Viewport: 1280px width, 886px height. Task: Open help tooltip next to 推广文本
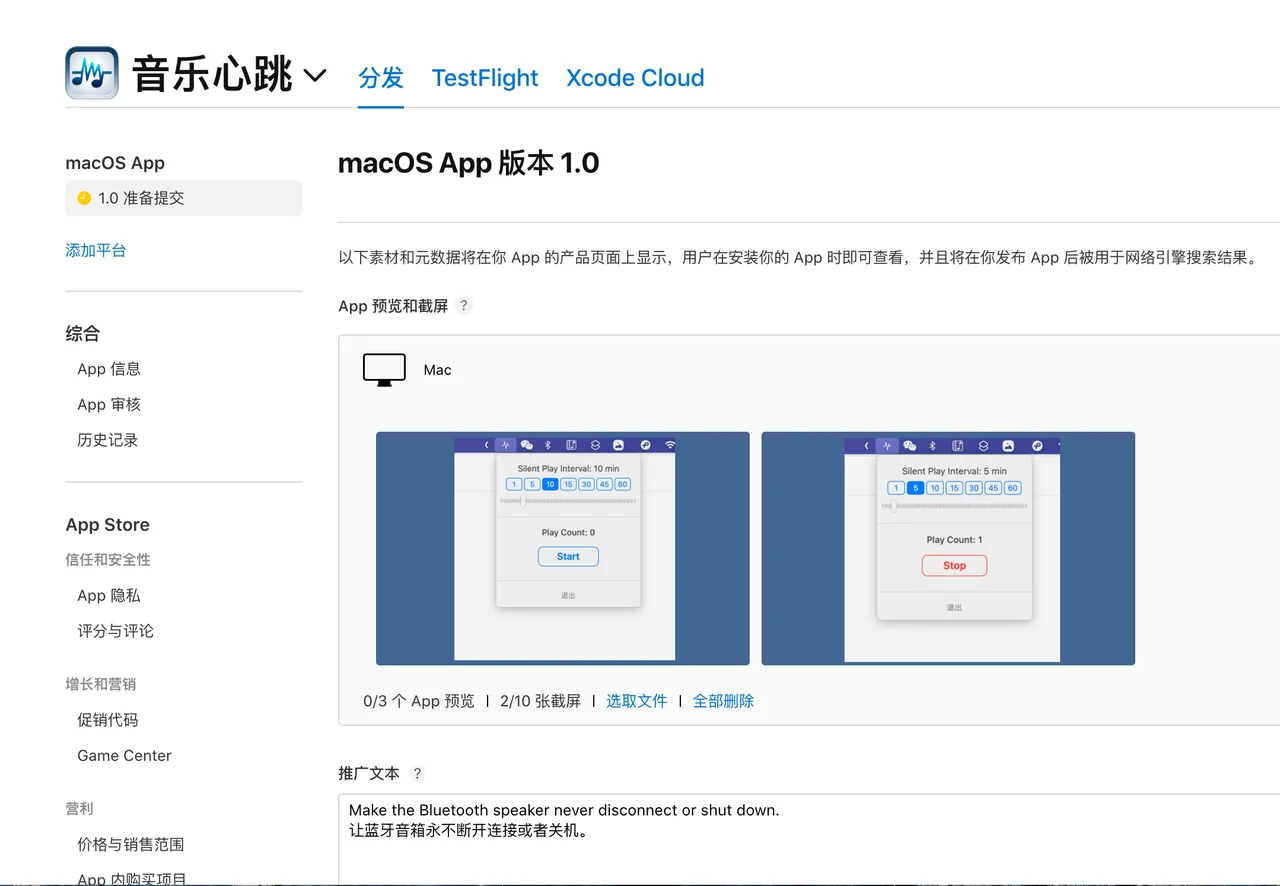coord(417,772)
